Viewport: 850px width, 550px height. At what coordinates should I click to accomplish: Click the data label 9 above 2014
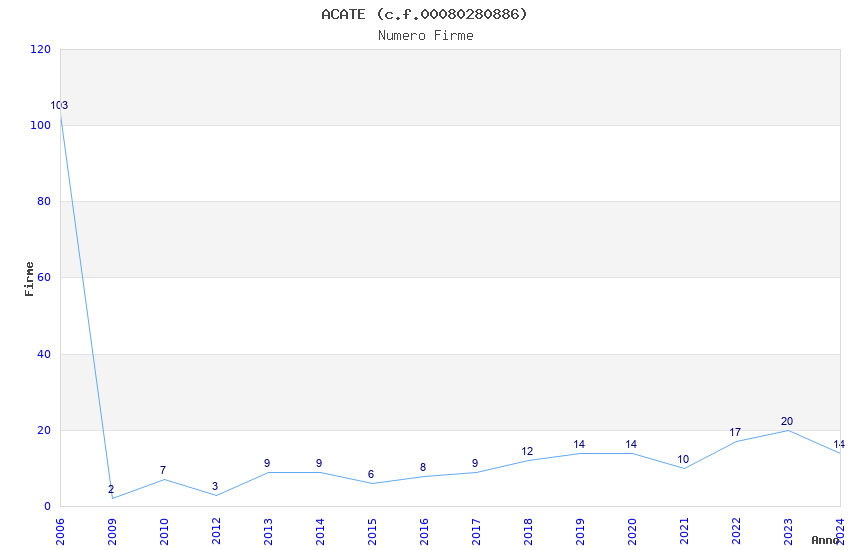(319, 463)
